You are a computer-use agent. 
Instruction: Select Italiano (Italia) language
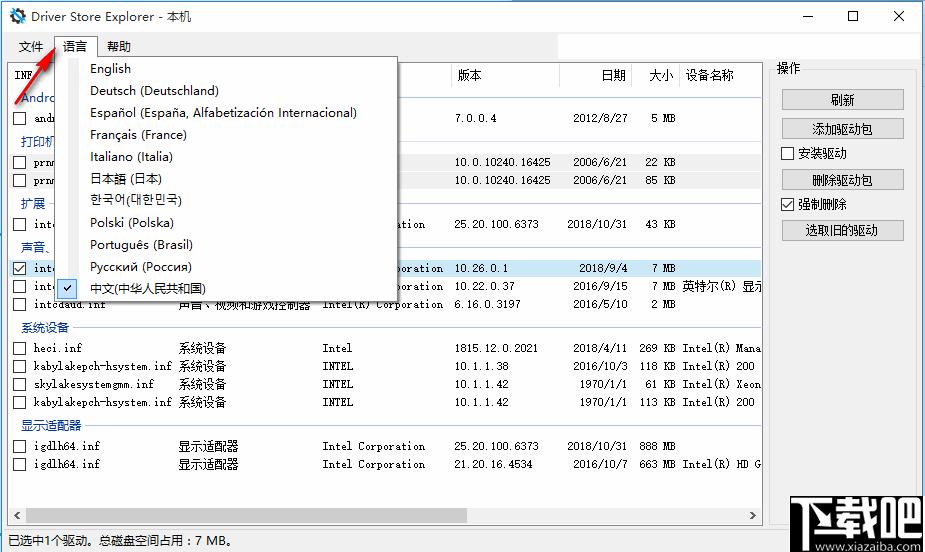point(131,156)
